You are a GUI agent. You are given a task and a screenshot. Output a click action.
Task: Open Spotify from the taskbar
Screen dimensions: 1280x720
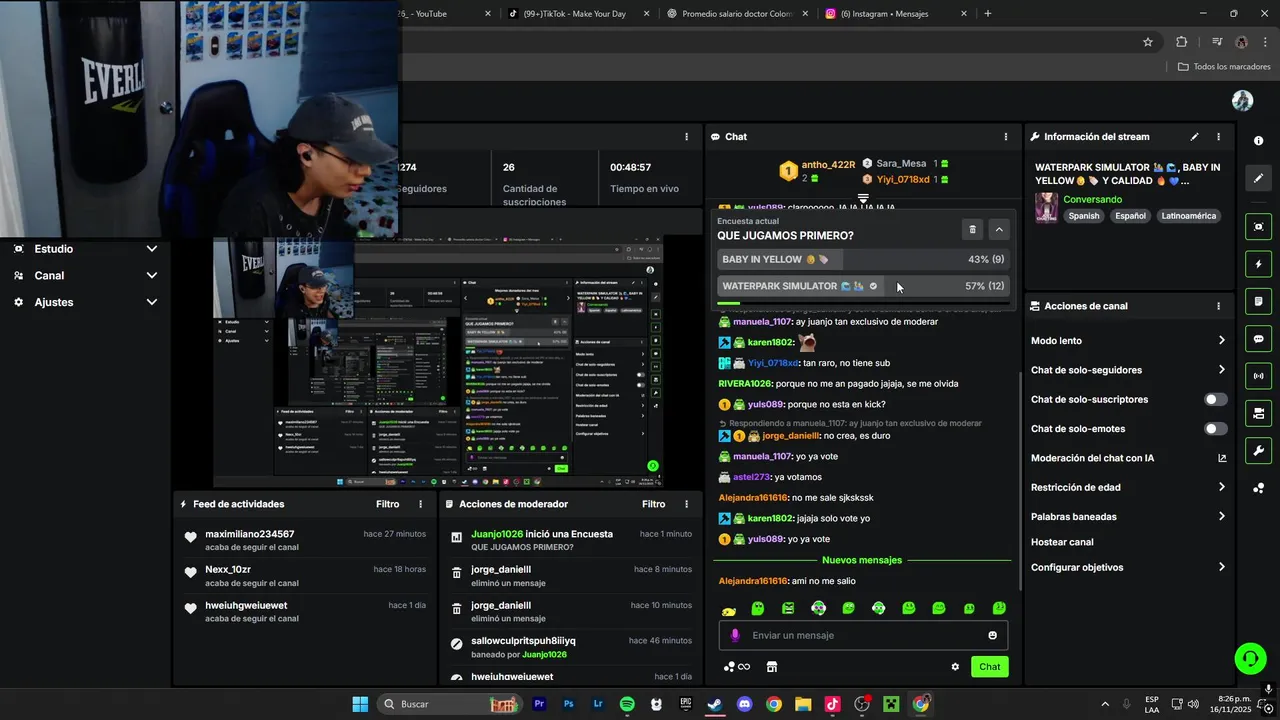[x=627, y=704]
